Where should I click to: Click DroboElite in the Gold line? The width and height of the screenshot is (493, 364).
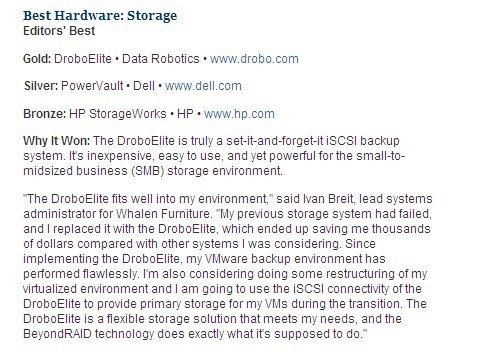coord(83,59)
